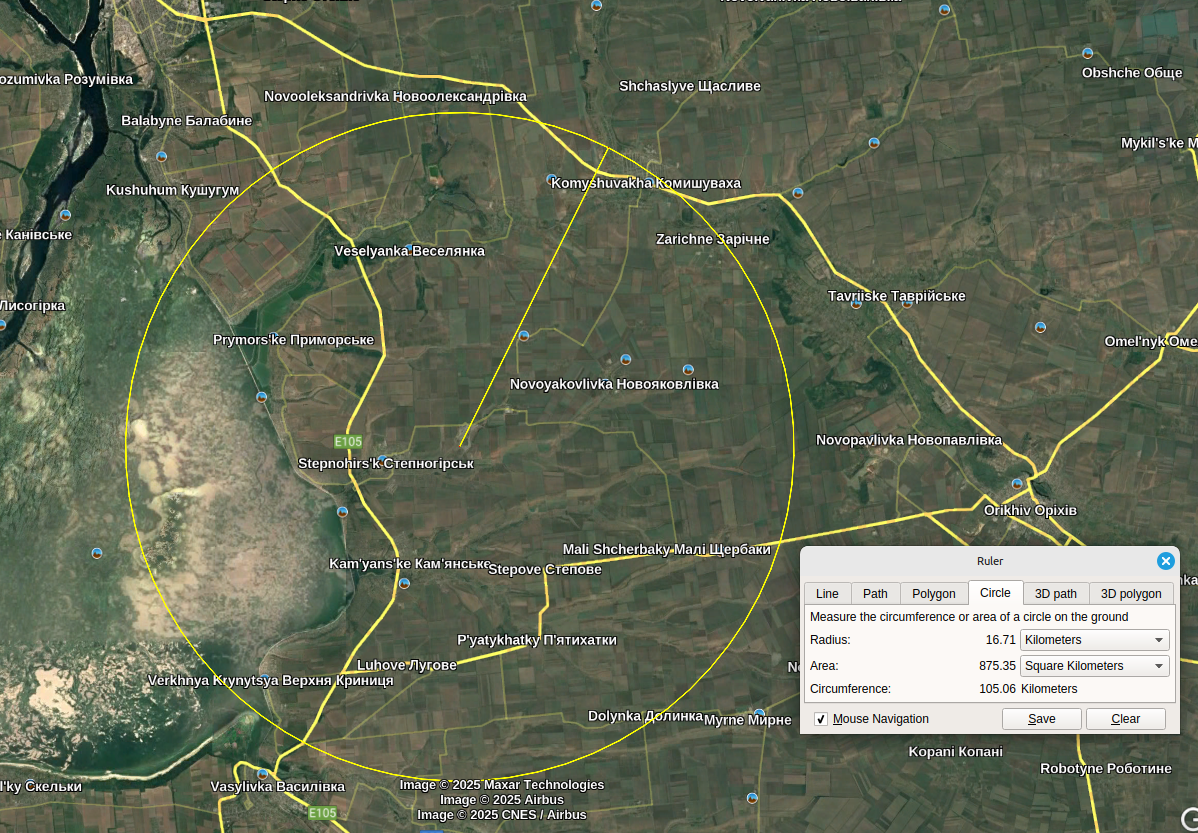Switch to the 3D path tab
This screenshot has height=833, width=1198.
1056,594
